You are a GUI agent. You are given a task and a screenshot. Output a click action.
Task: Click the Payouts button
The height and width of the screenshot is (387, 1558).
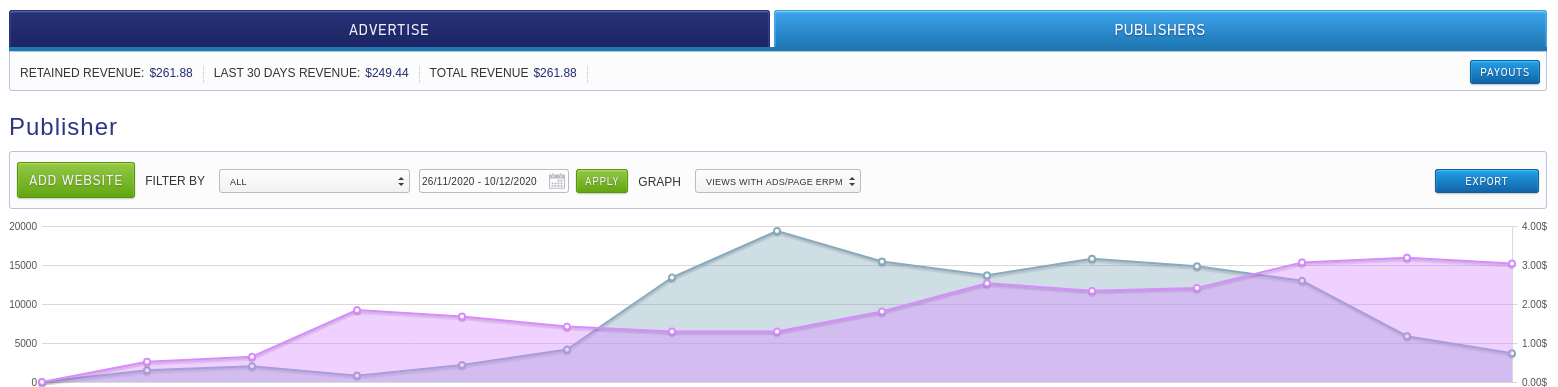click(x=1504, y=72)
